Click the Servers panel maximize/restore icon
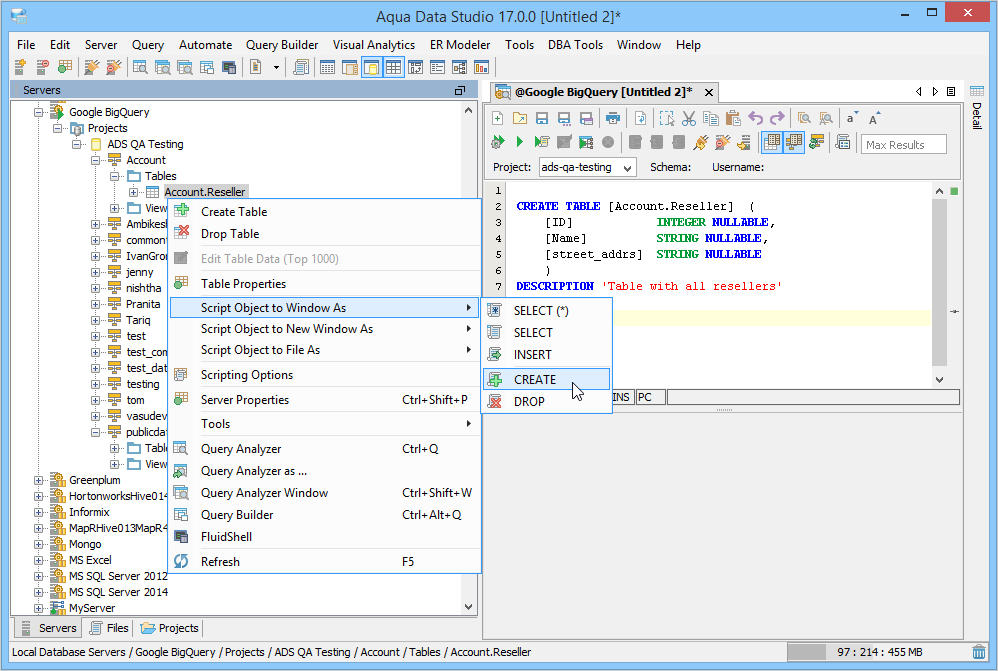This screenshot has width=998, height=671. point(460,90)
